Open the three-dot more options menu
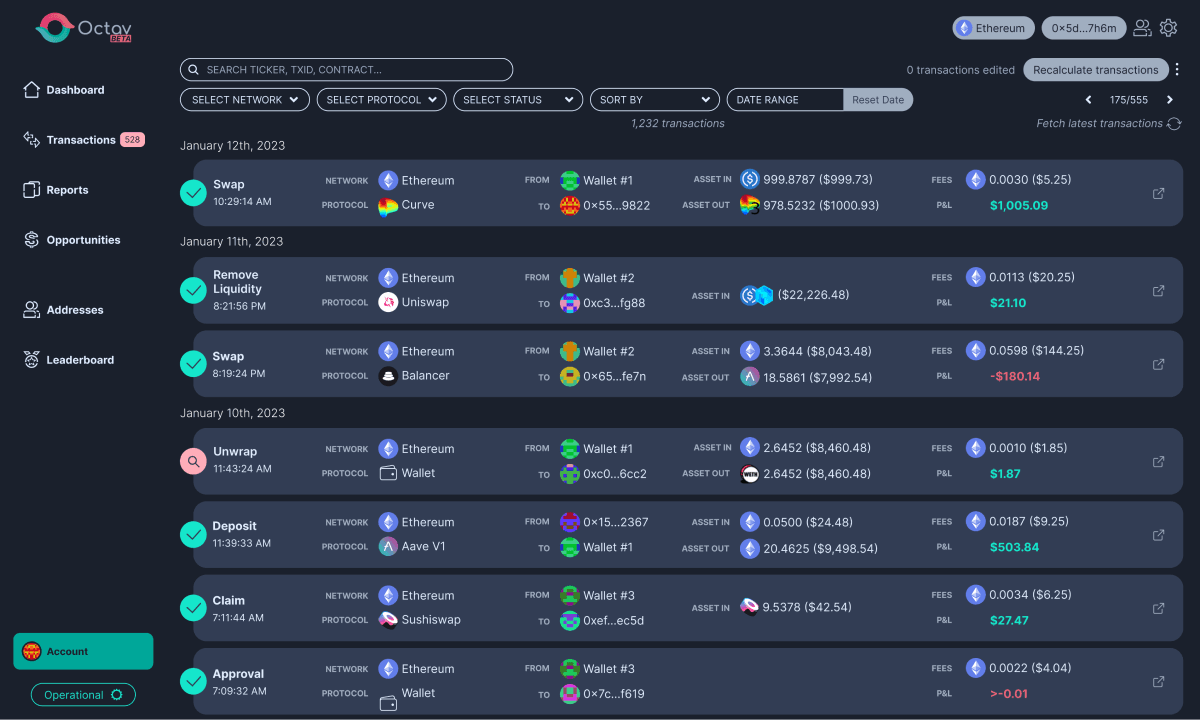The width and height of the screenshot is (1200, 720). [x=1177, y=70]
